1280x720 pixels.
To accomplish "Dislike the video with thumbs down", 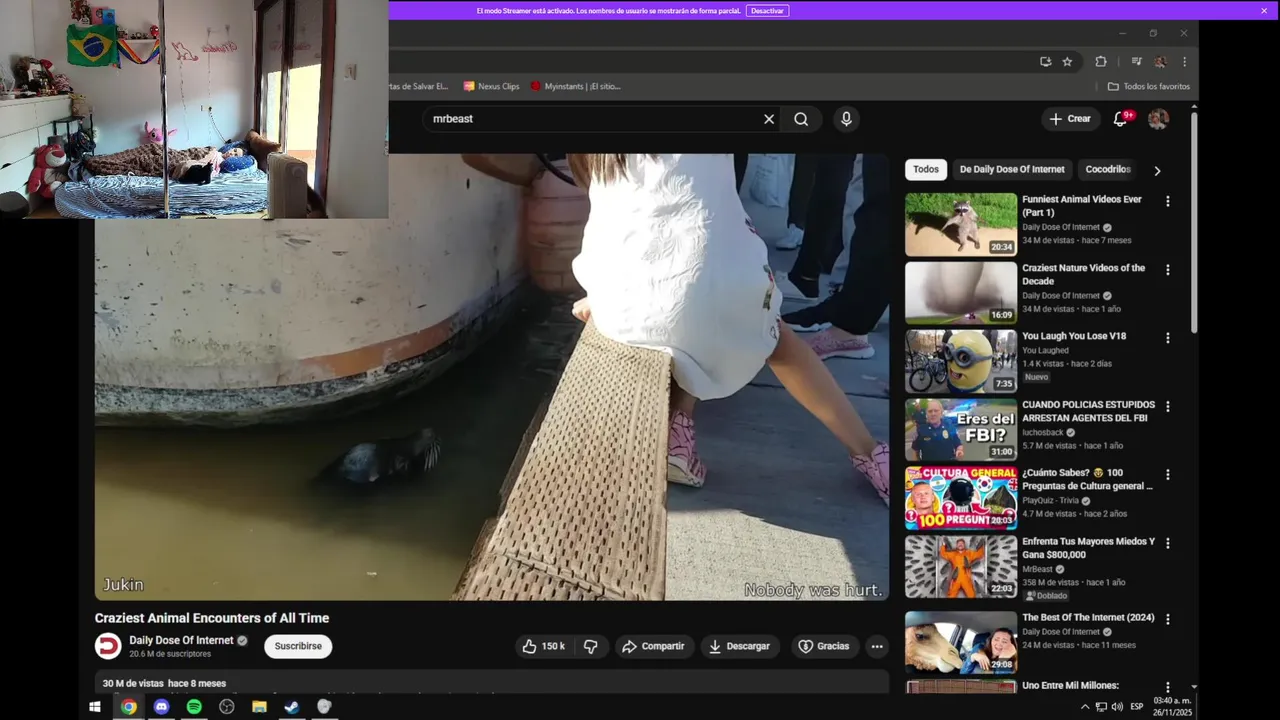I will pyautogui.click(x=590, y=646).
